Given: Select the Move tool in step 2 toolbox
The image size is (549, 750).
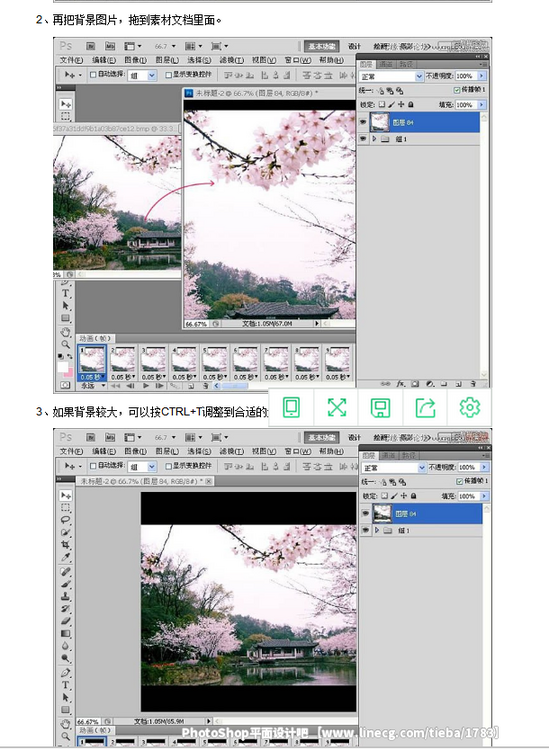Looking at the screenshot, I should pyautogui.click(x=66, y=104).
